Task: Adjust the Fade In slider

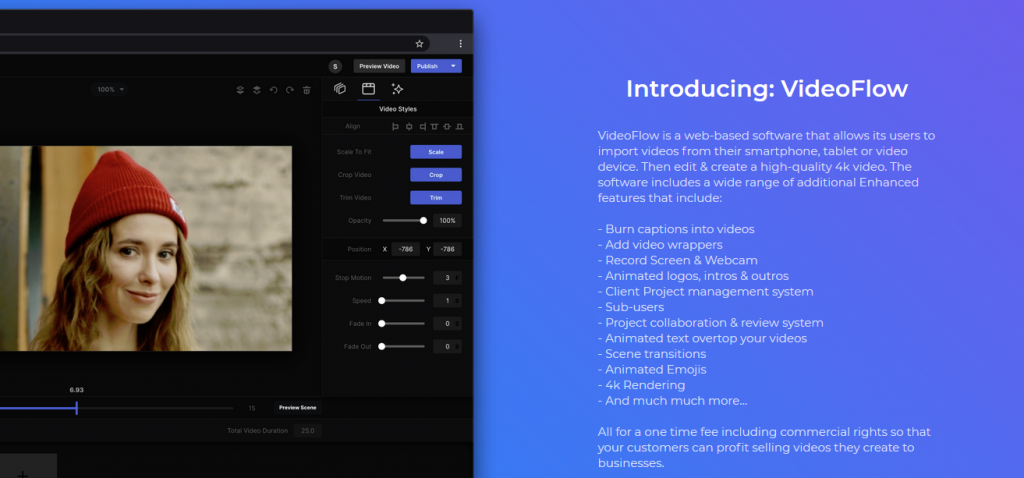Action: tap(402, 324)
